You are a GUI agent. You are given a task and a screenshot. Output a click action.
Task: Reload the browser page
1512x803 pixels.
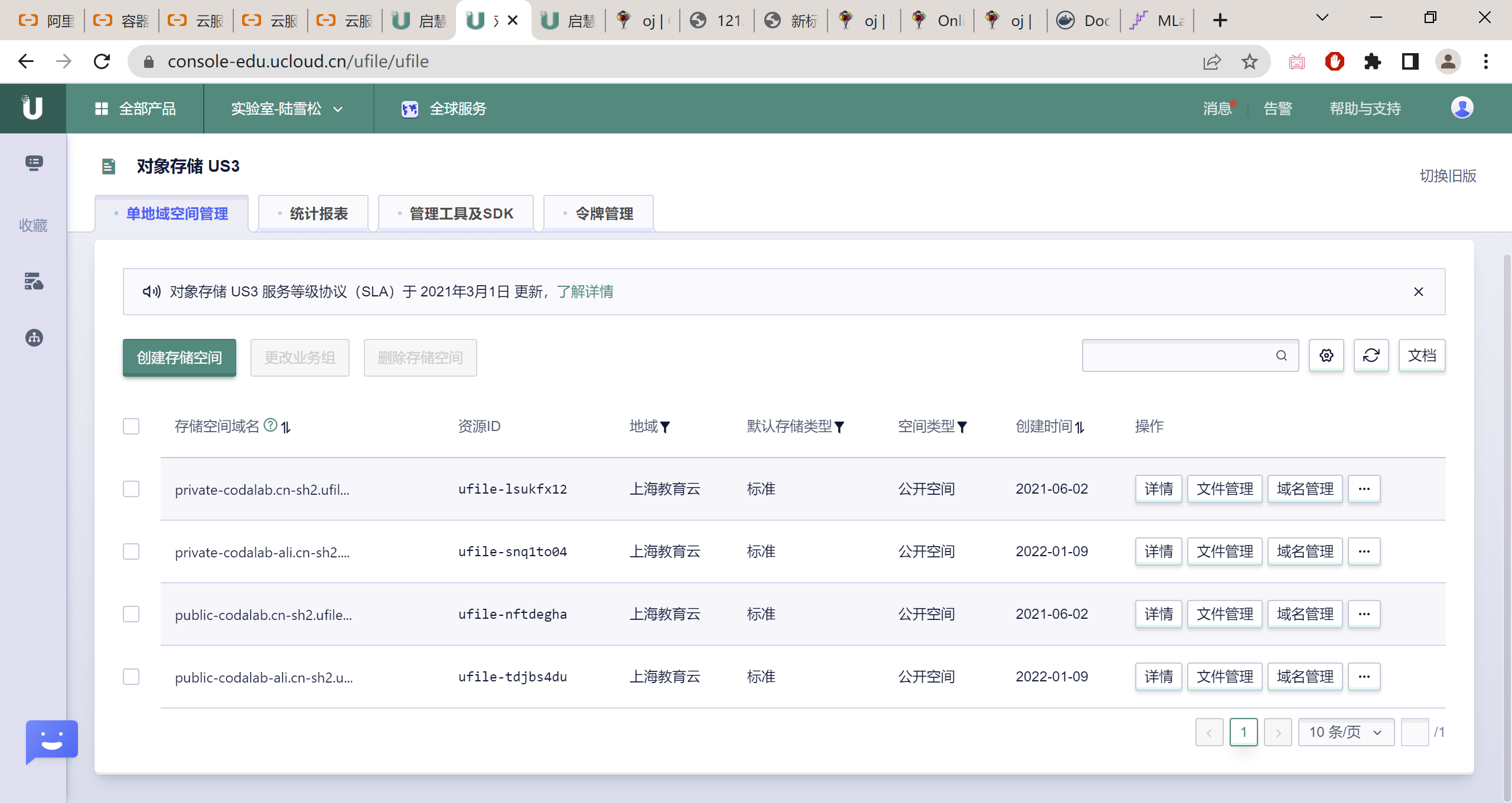point(102,61)
